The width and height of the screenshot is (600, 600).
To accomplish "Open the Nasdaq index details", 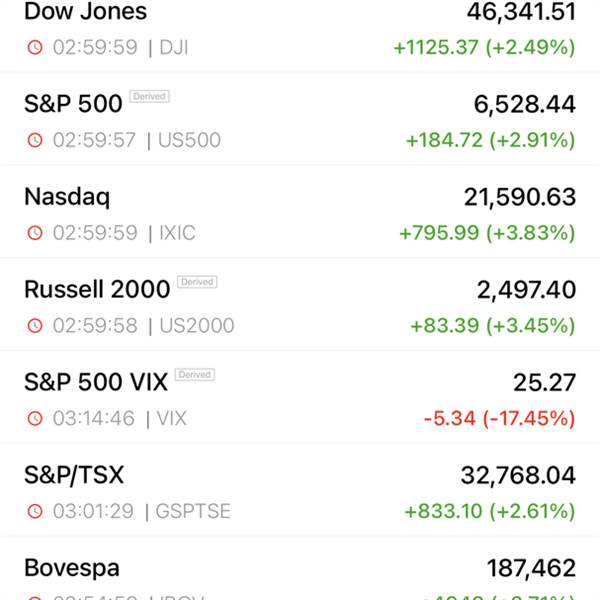I will tap(300, 212).
